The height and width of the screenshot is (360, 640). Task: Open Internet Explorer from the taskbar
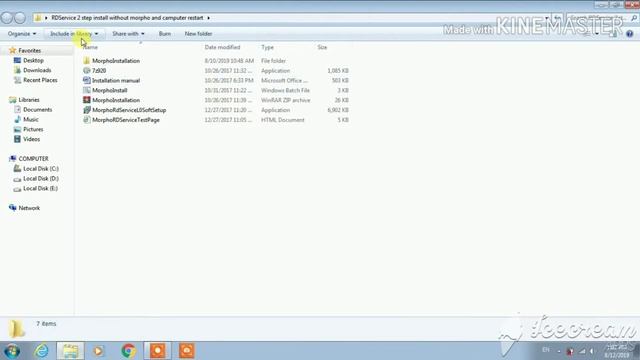pos(41,351)
